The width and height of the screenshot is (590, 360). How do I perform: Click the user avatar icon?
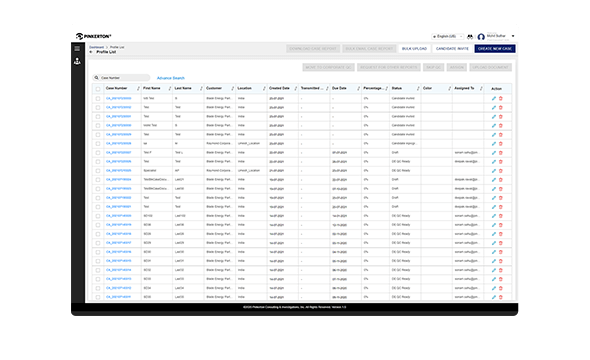click(481, 37)
